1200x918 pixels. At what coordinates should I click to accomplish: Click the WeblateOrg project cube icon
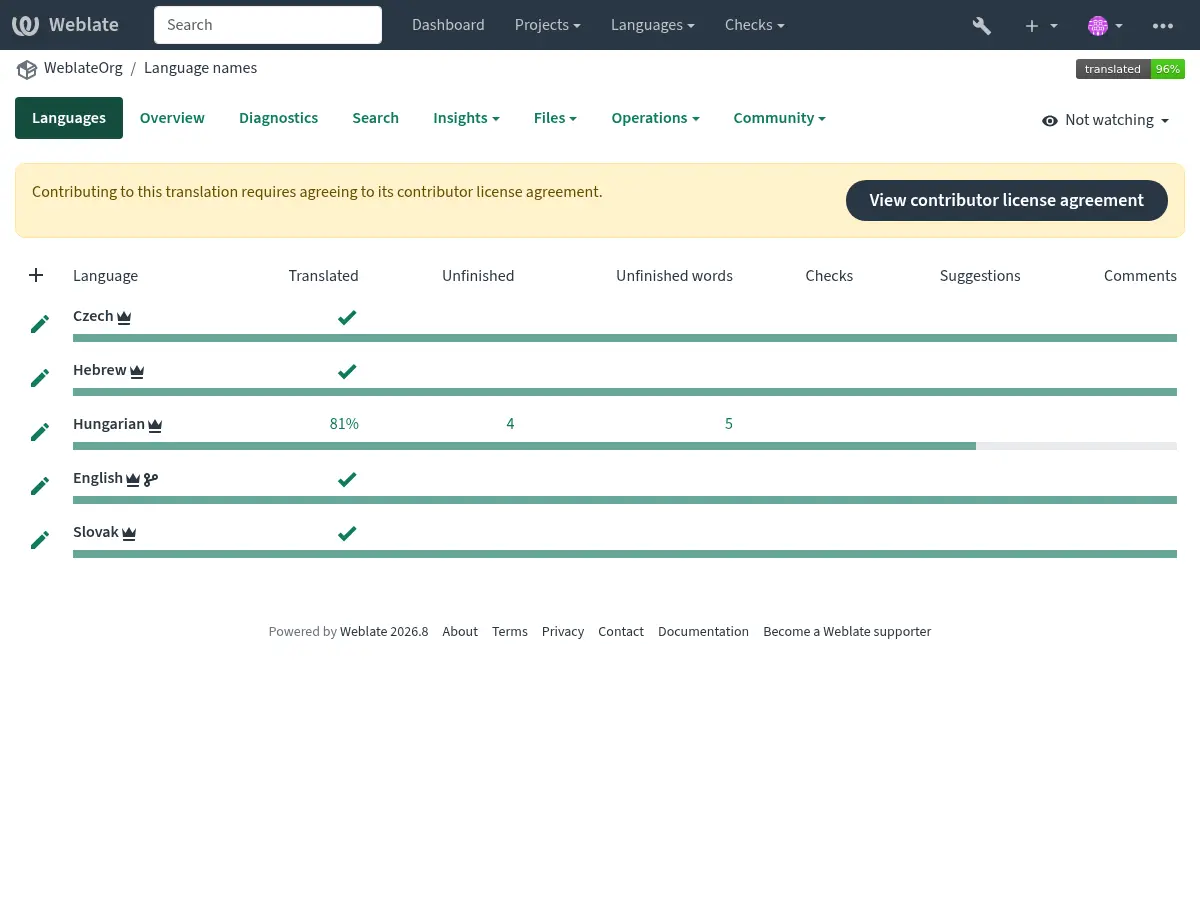(26, 69)
